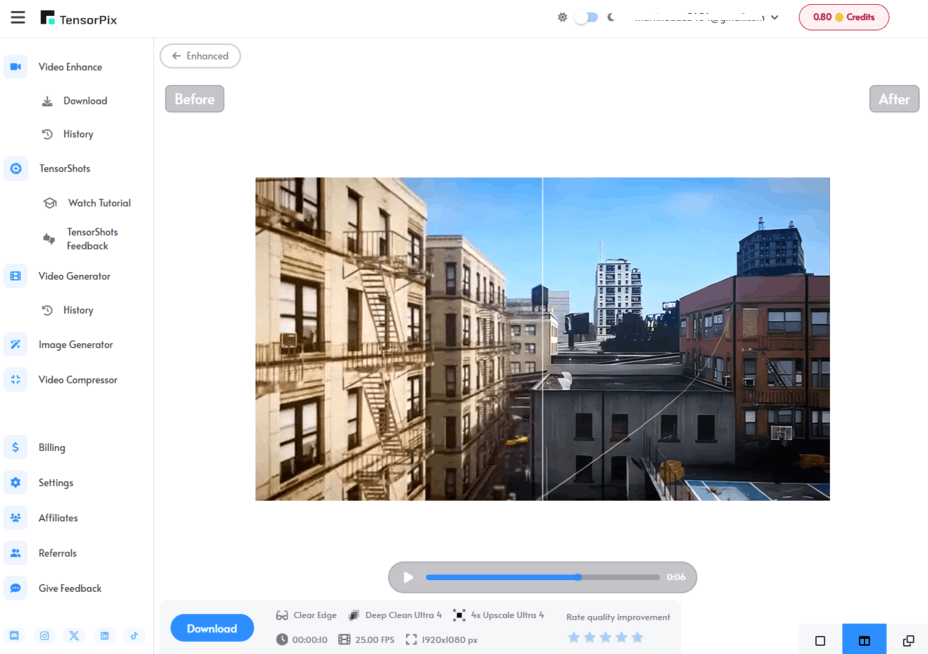Open Instagram social link icon

click(x=45, y=636)
